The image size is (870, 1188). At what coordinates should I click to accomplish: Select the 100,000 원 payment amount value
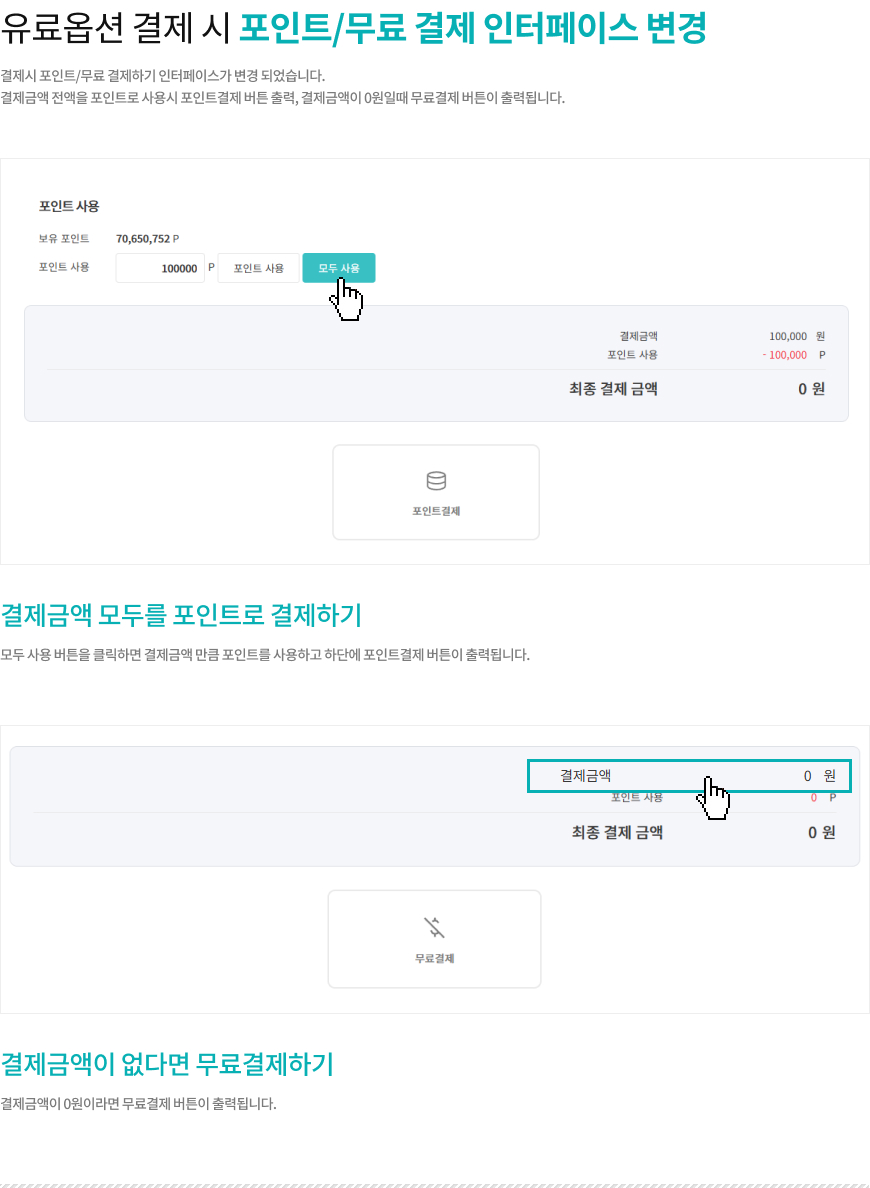coord(796,336)
